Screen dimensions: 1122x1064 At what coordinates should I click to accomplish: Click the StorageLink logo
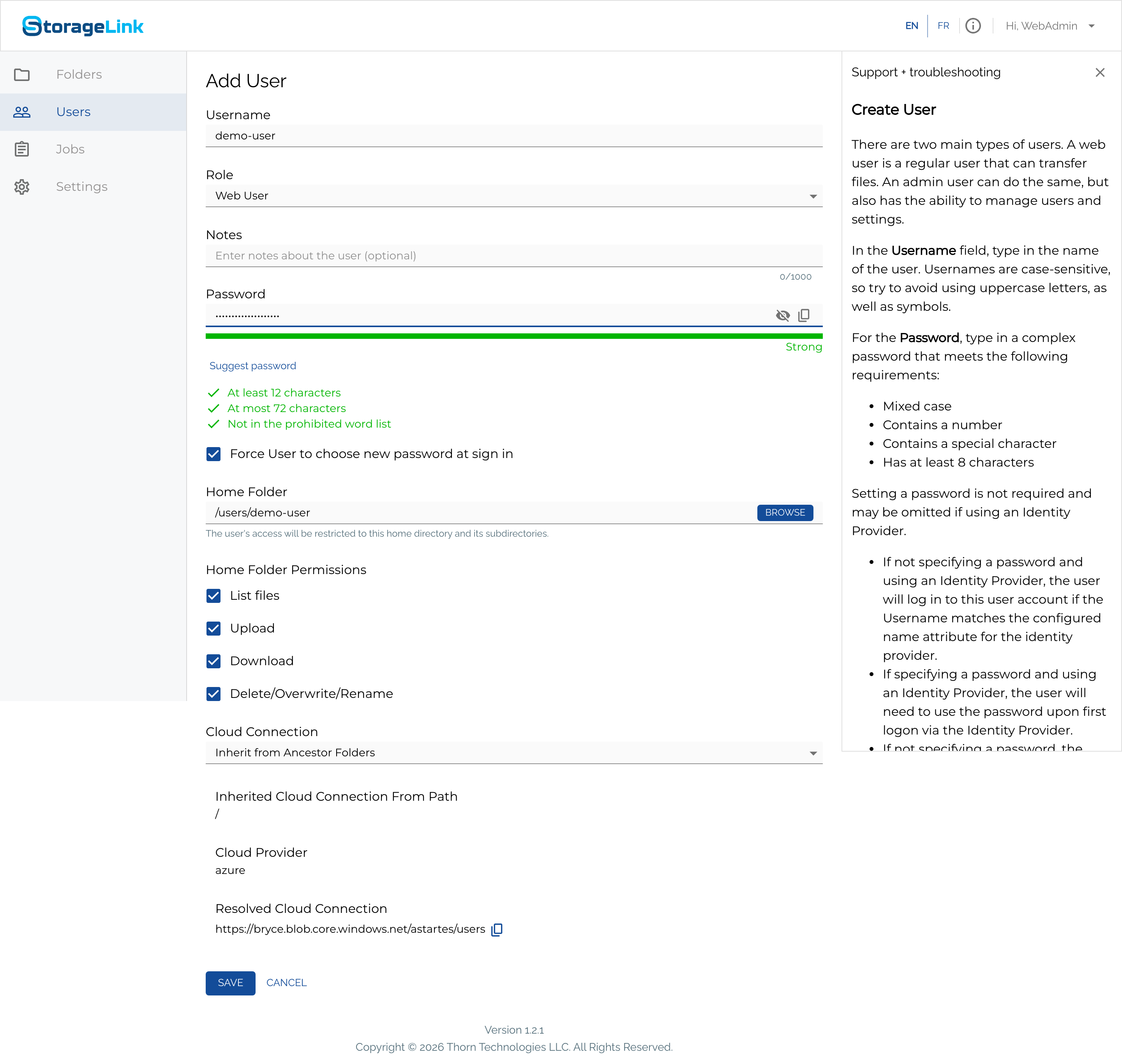pyautogui.click(x=83, y=26)
